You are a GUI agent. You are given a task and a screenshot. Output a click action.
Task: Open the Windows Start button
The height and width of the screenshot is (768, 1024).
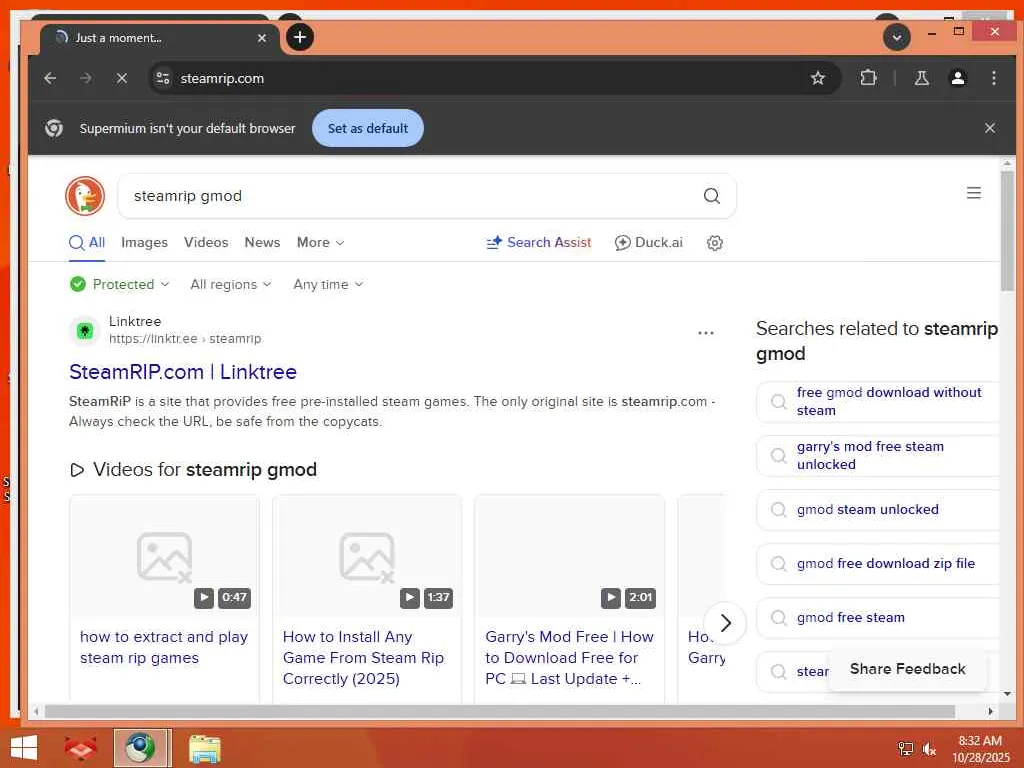coord(24,748)
